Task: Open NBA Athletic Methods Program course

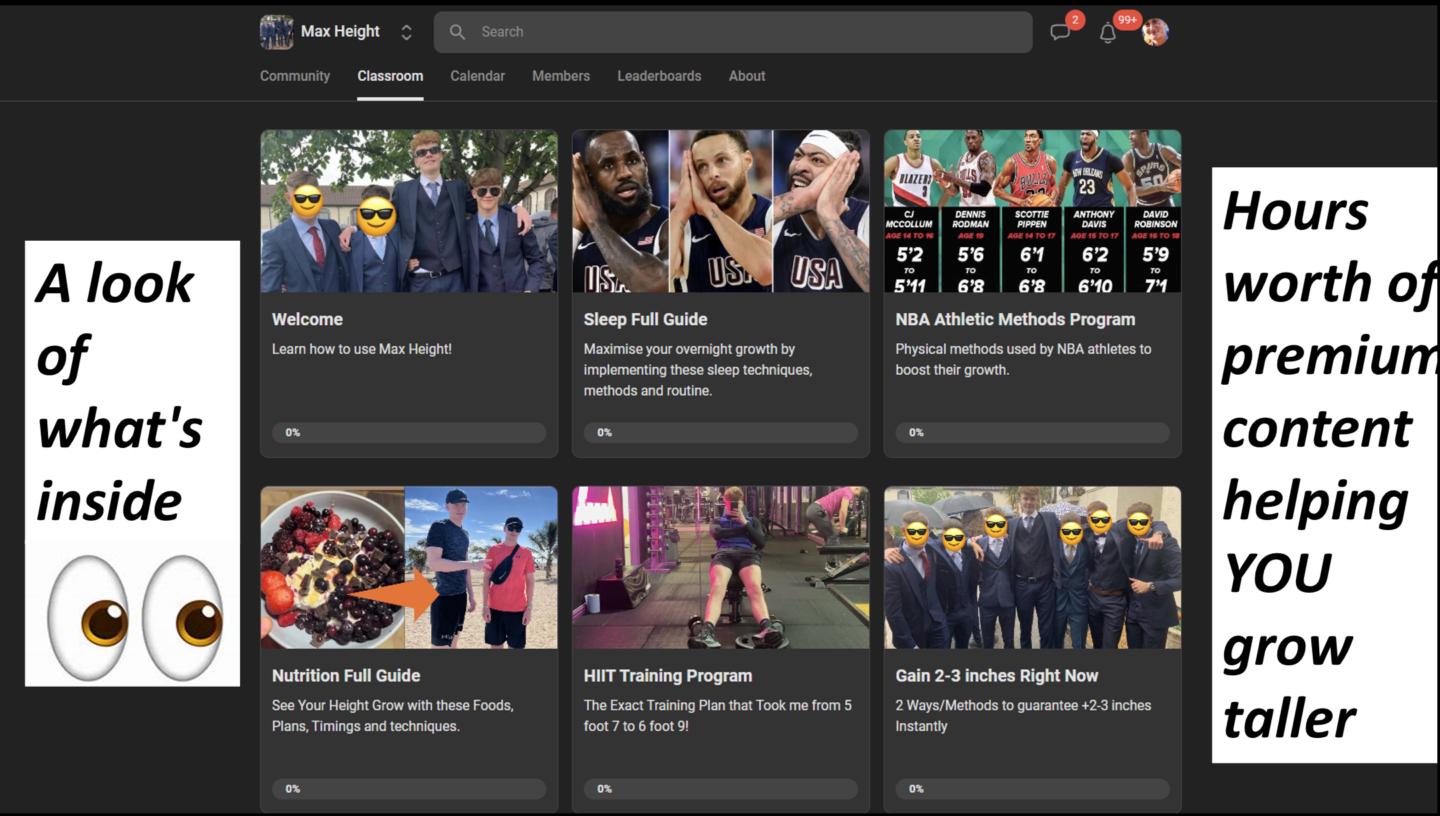Action: coord(1015,320)
